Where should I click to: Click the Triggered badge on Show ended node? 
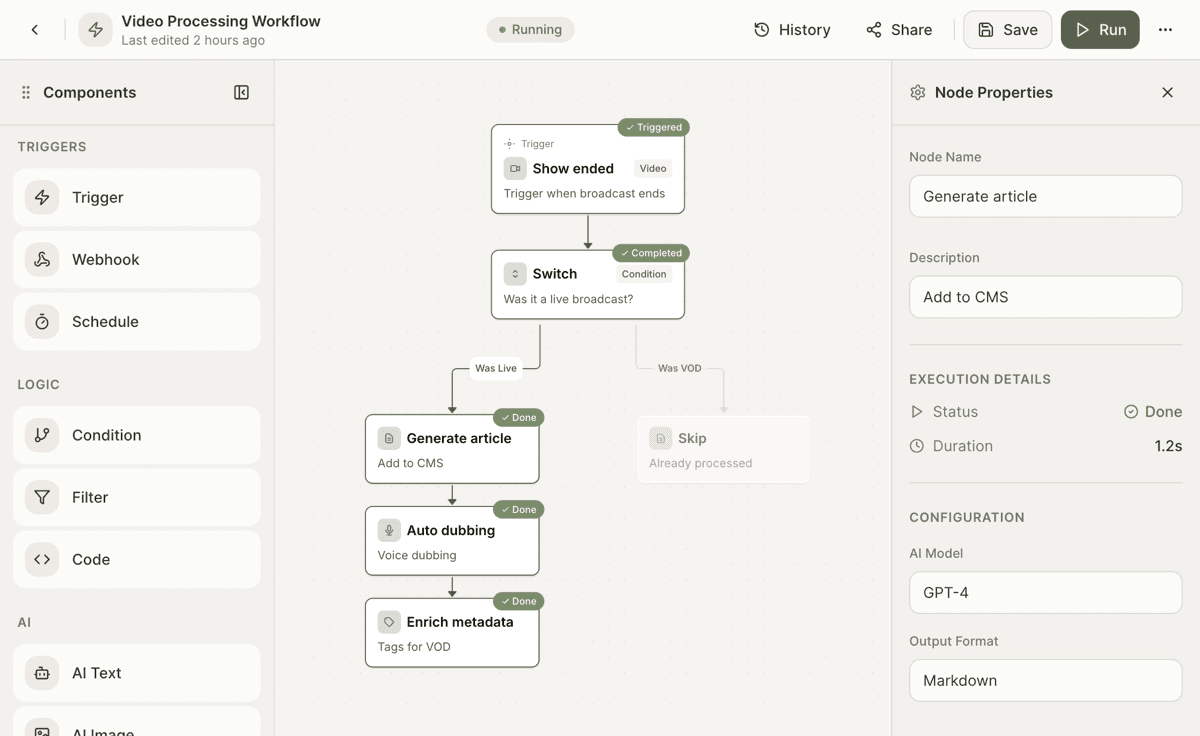coord(654,127)
